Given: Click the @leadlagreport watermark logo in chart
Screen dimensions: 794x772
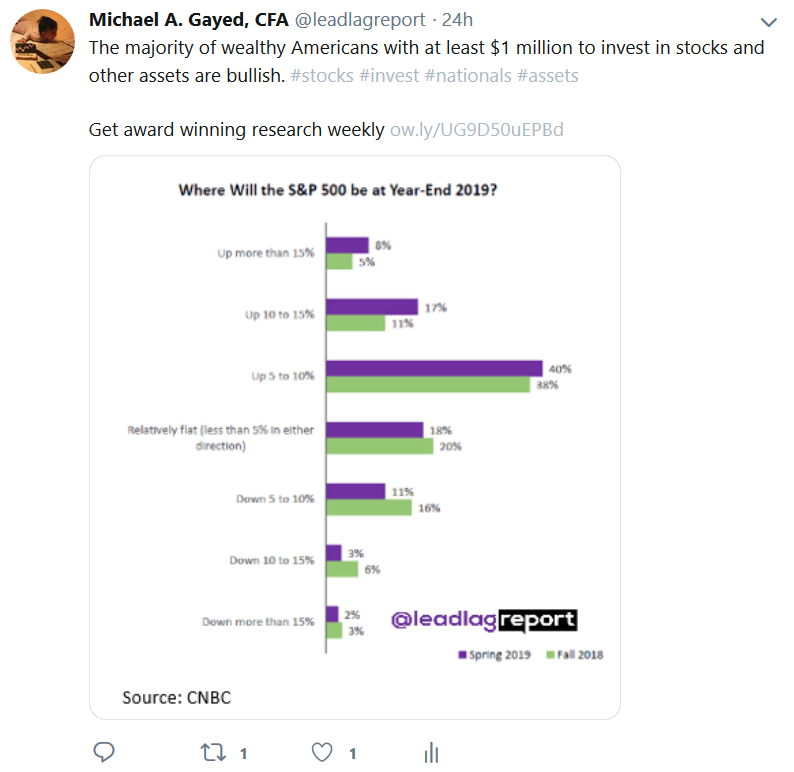Looking at the screenshot, I should point(482,620).
